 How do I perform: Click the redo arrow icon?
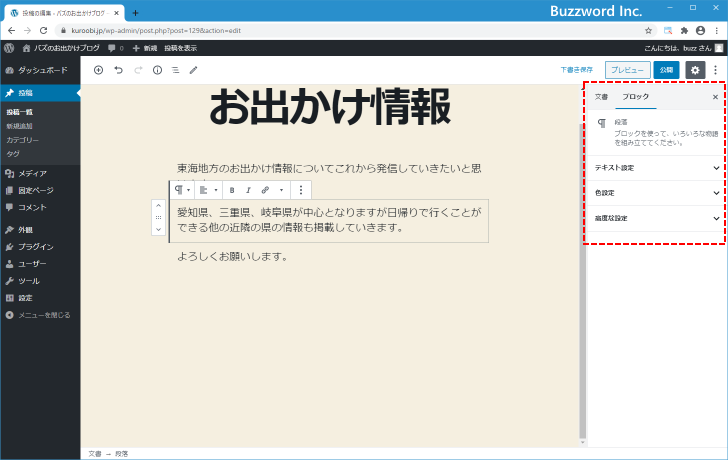pos(138,70)
